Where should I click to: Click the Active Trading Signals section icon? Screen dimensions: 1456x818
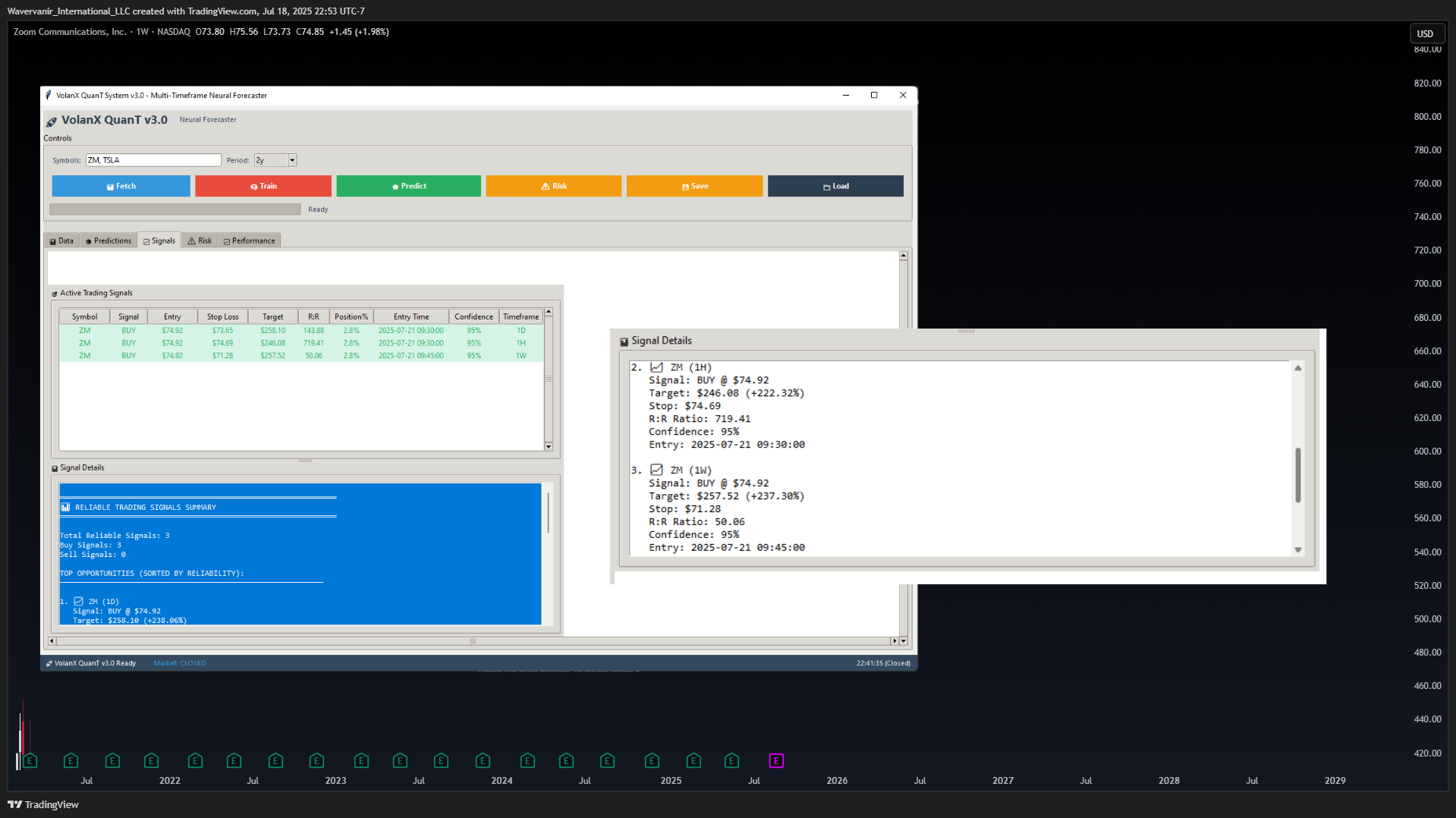pyautogui.click(x=55, y=294)
